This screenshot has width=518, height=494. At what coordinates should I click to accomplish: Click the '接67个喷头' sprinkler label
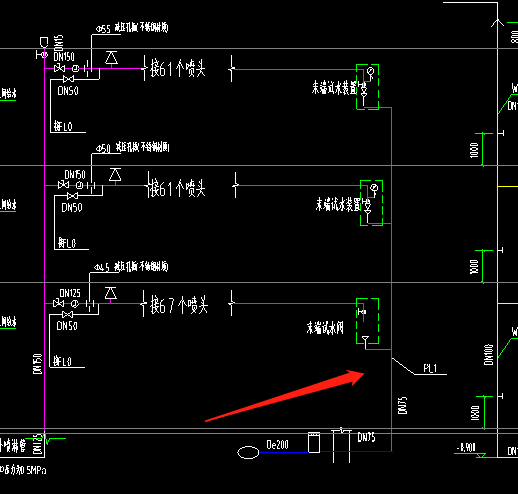coord(179,305)
